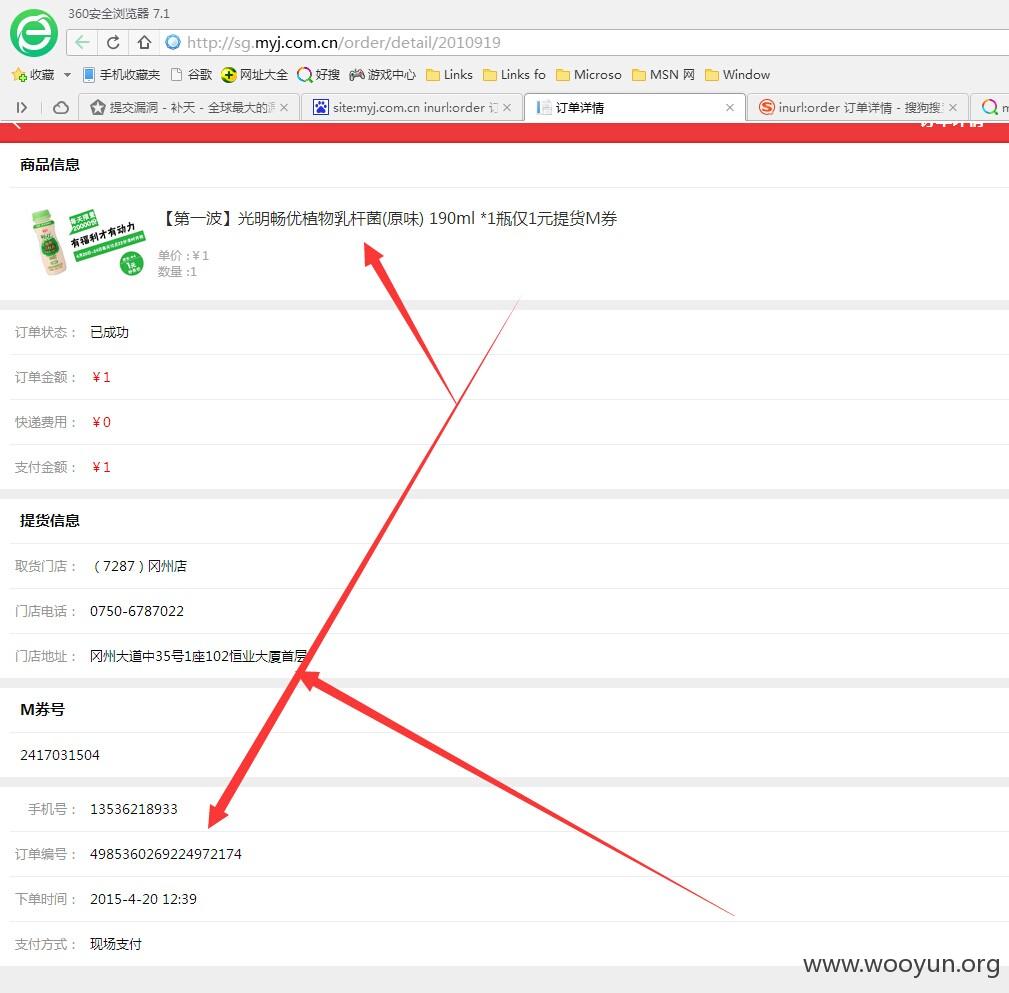Close the 提交漏洞 - 补天 tab
Image resolution: width=1009 pixels, height=993 pixels.
[x=284, y=107]
